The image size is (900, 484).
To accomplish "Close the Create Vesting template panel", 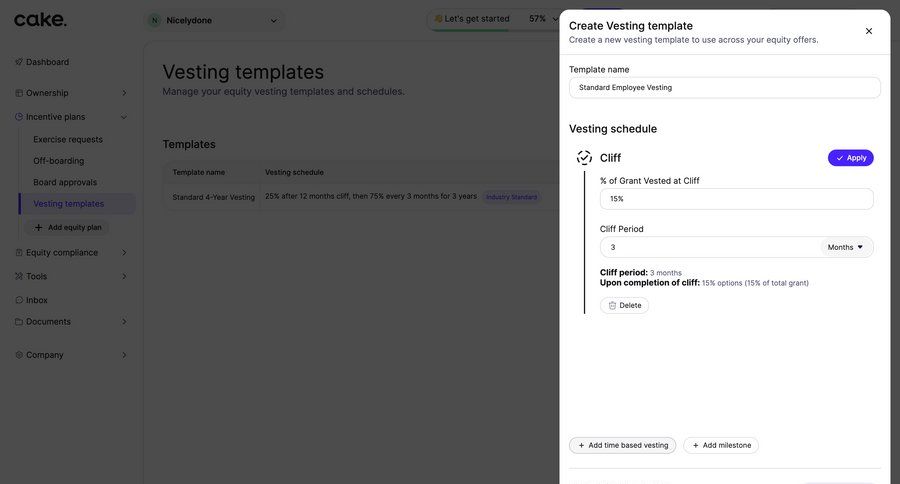I will [x=869, y=31].
